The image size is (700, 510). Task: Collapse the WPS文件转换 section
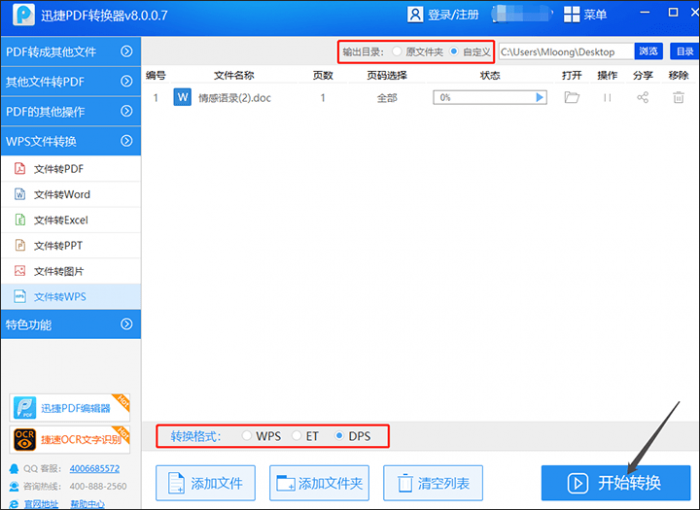coord(71,141)
